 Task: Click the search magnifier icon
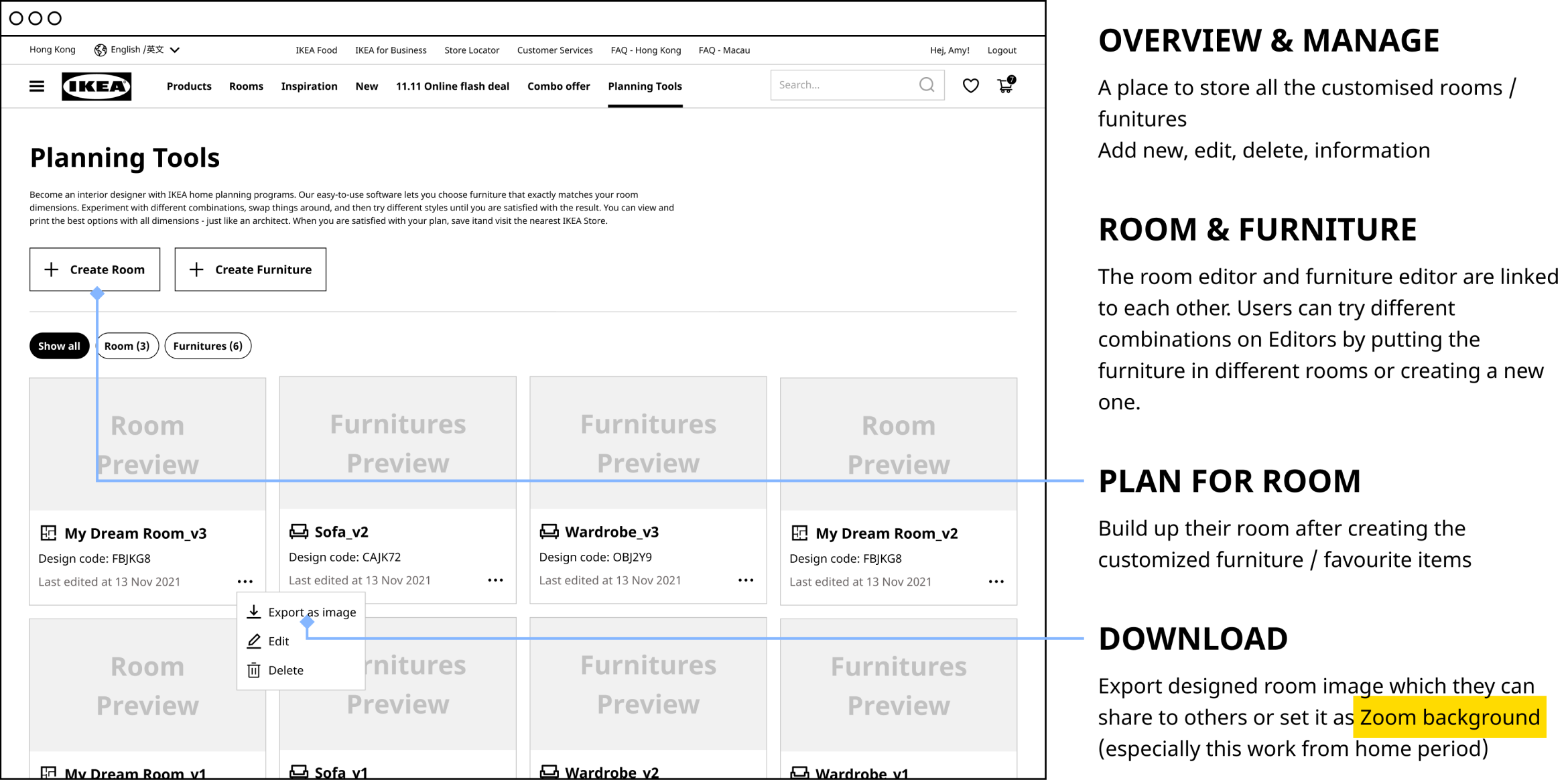pos(927,85)
